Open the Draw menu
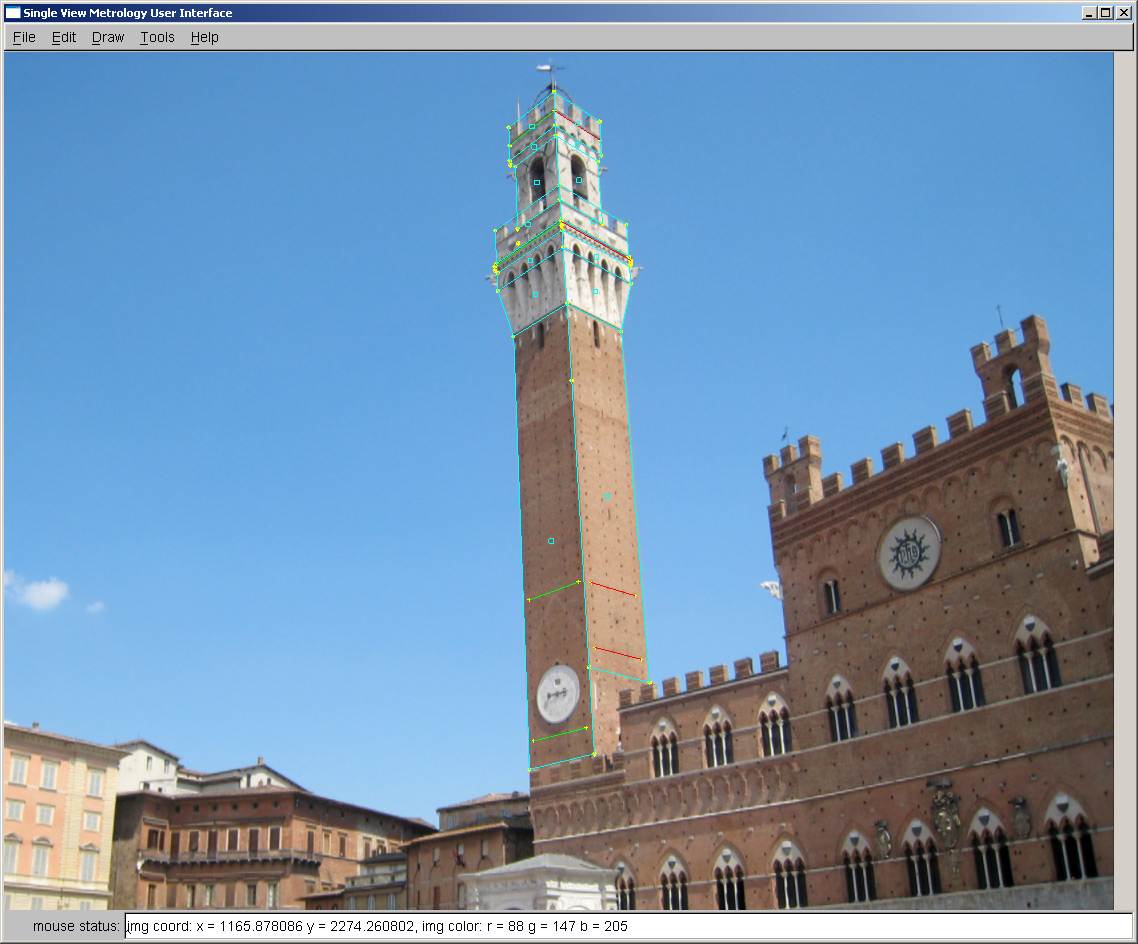 [108, 37]
